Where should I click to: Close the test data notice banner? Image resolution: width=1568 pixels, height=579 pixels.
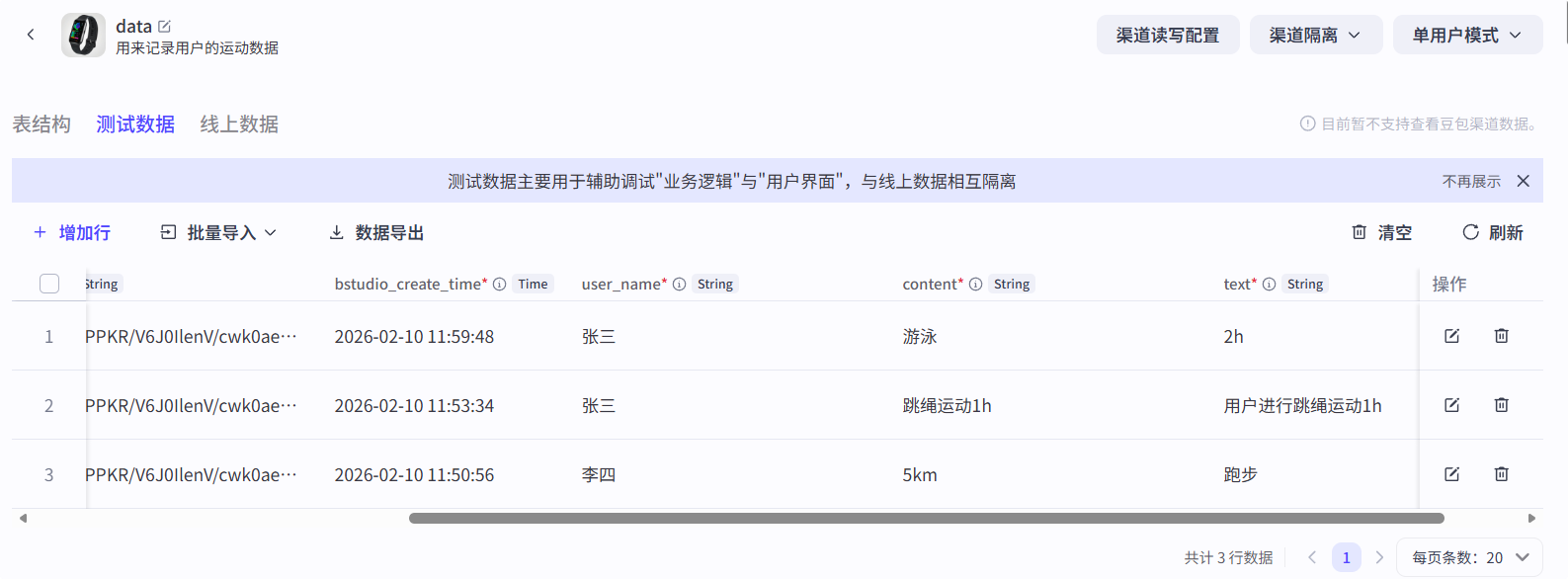coord(1524,181)
